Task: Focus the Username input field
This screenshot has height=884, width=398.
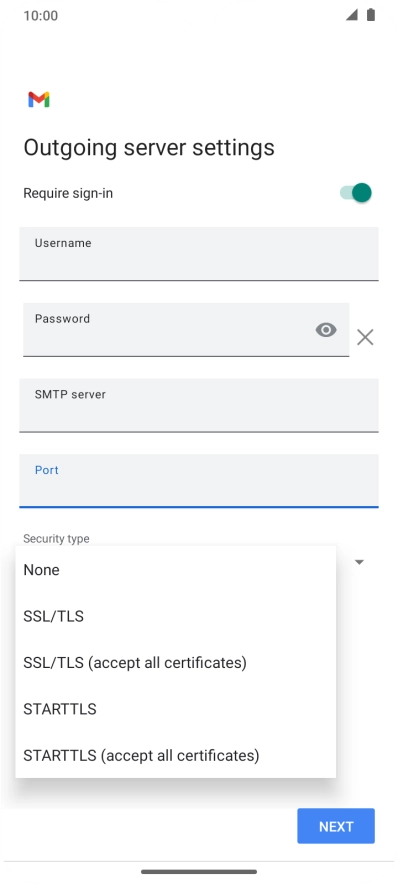Action: [x=199, y=254]
